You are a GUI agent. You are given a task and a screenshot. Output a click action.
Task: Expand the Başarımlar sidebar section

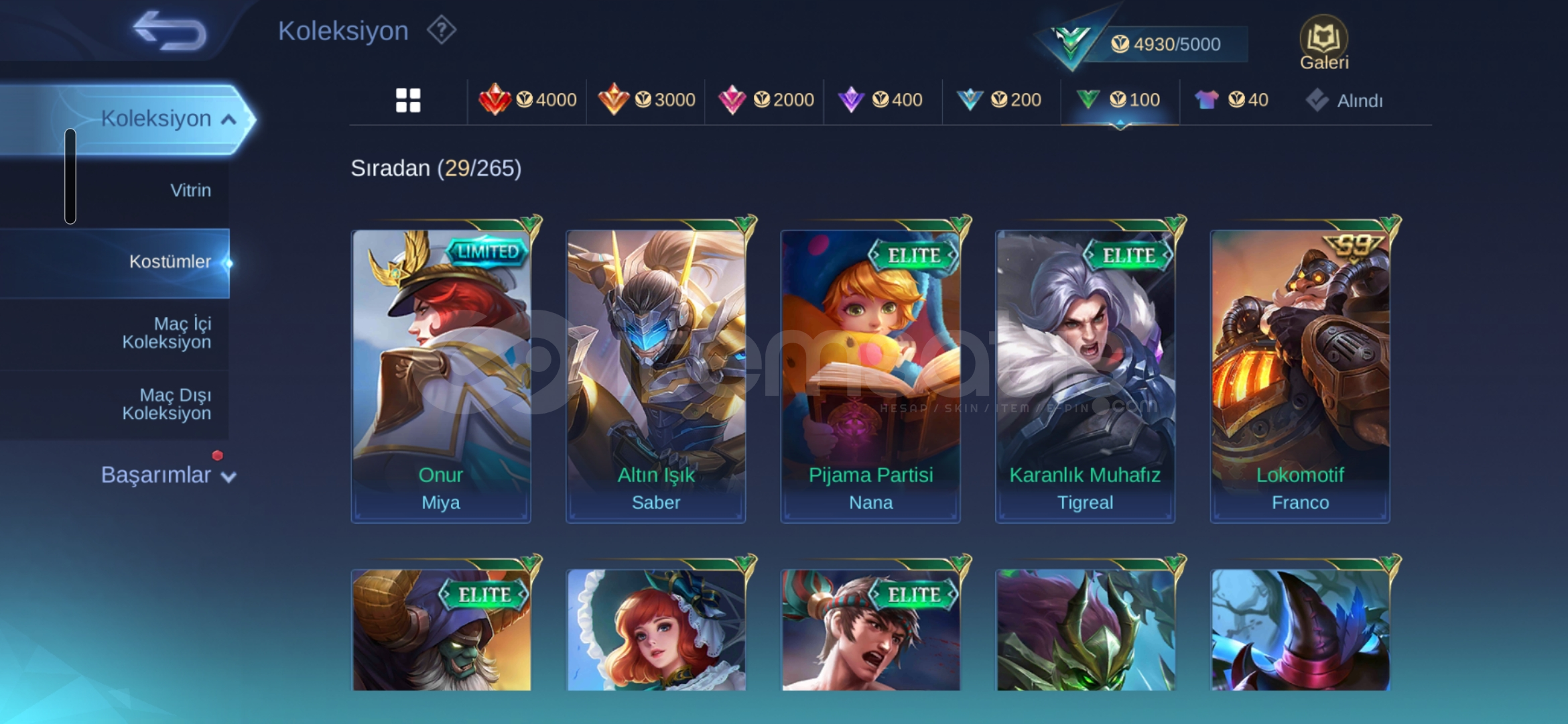click(168, 475)
